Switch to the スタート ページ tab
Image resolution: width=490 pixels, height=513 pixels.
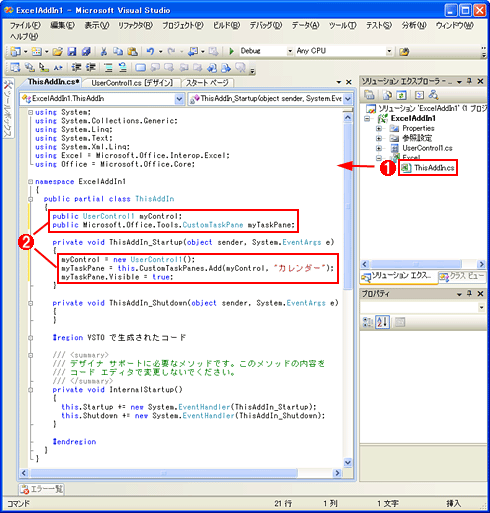pyautogui.click(x=207, y=83)
